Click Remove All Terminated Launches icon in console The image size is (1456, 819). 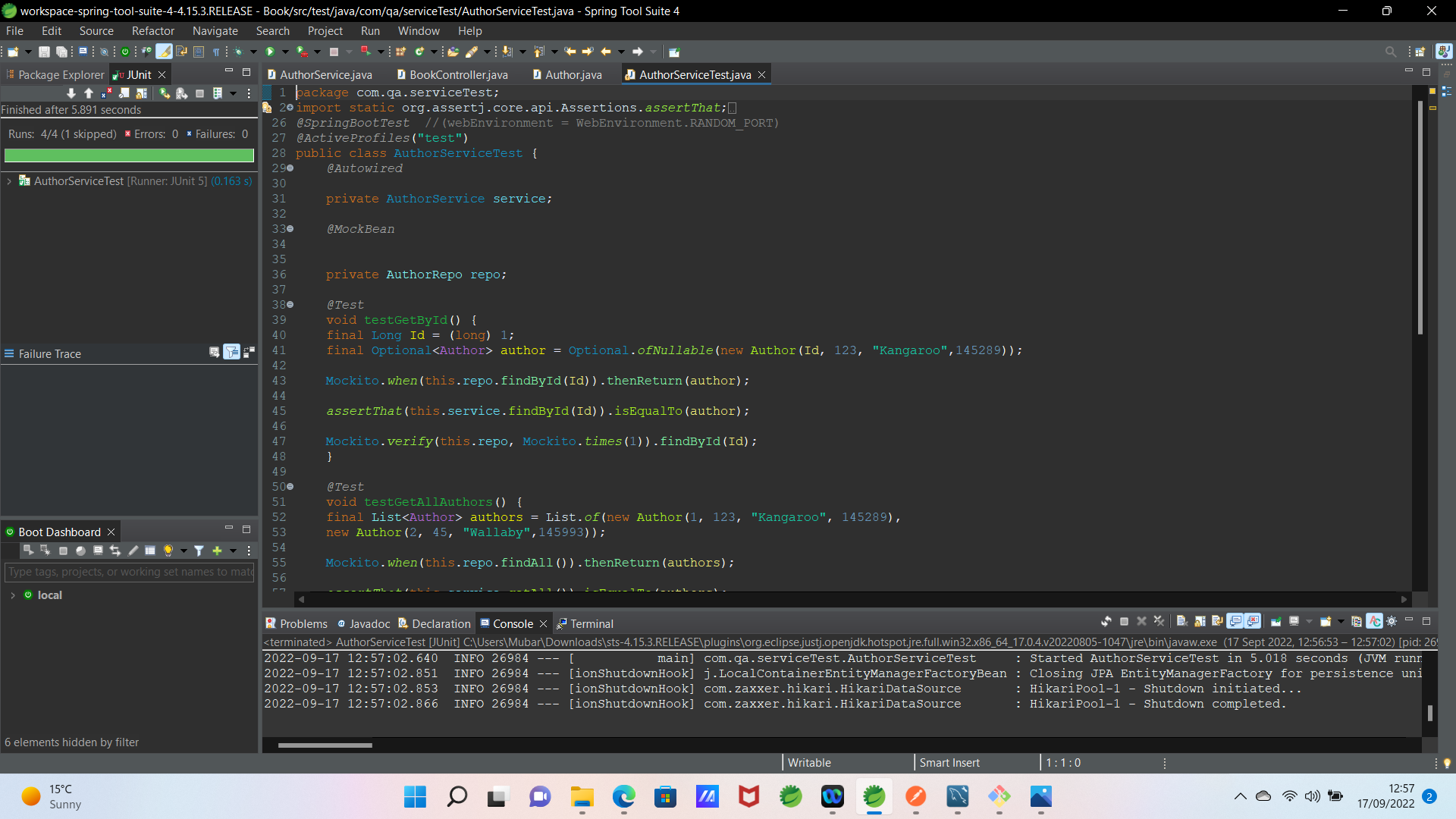pyautogui.click(x=1159, y=621)
